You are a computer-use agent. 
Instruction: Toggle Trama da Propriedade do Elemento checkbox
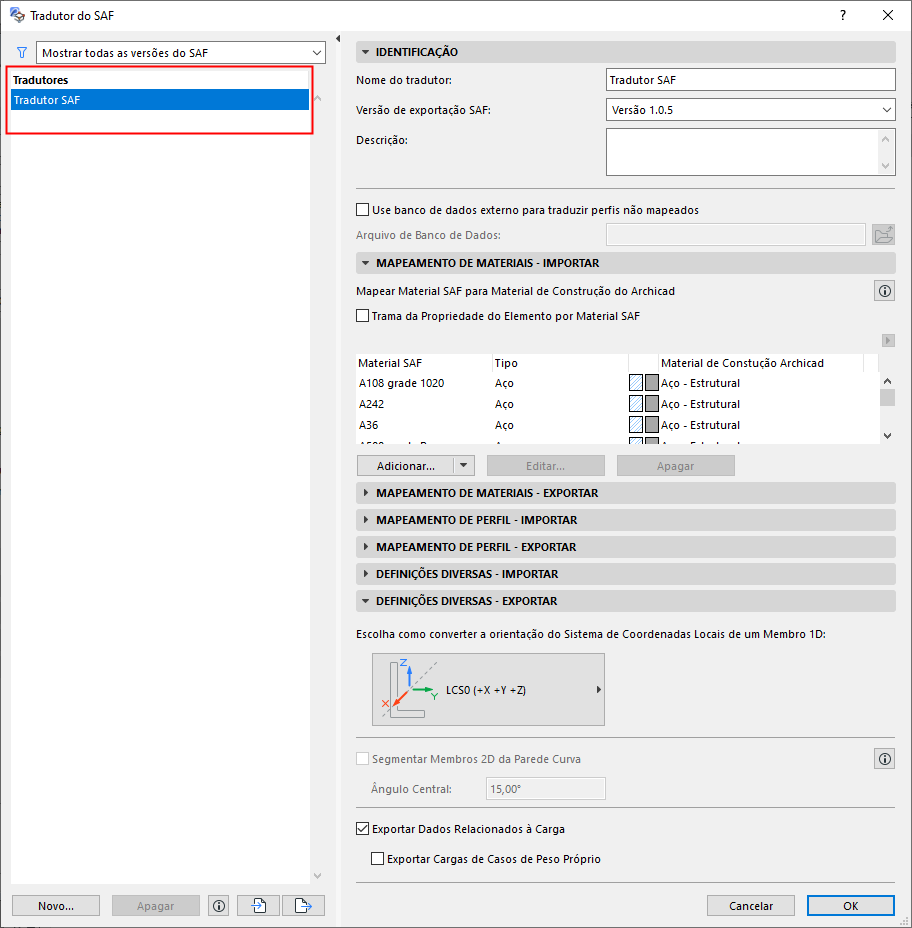(362, 315)
